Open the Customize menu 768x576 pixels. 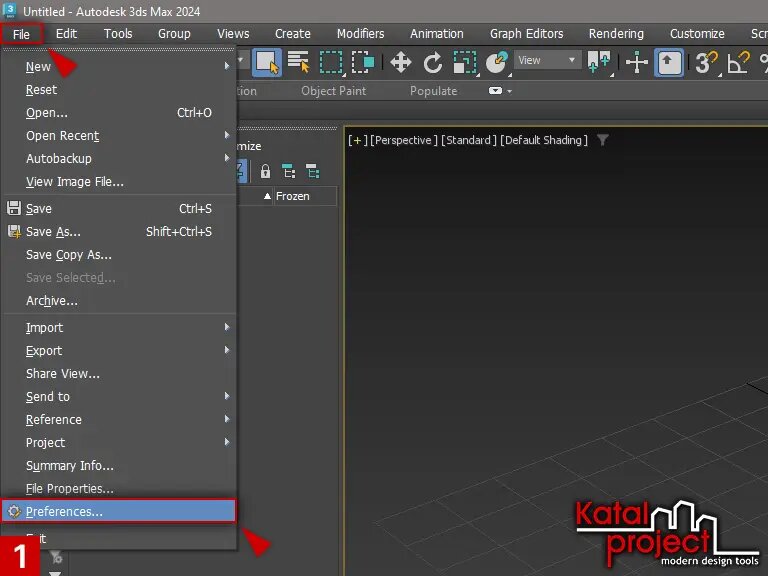(x=697, y=33)
